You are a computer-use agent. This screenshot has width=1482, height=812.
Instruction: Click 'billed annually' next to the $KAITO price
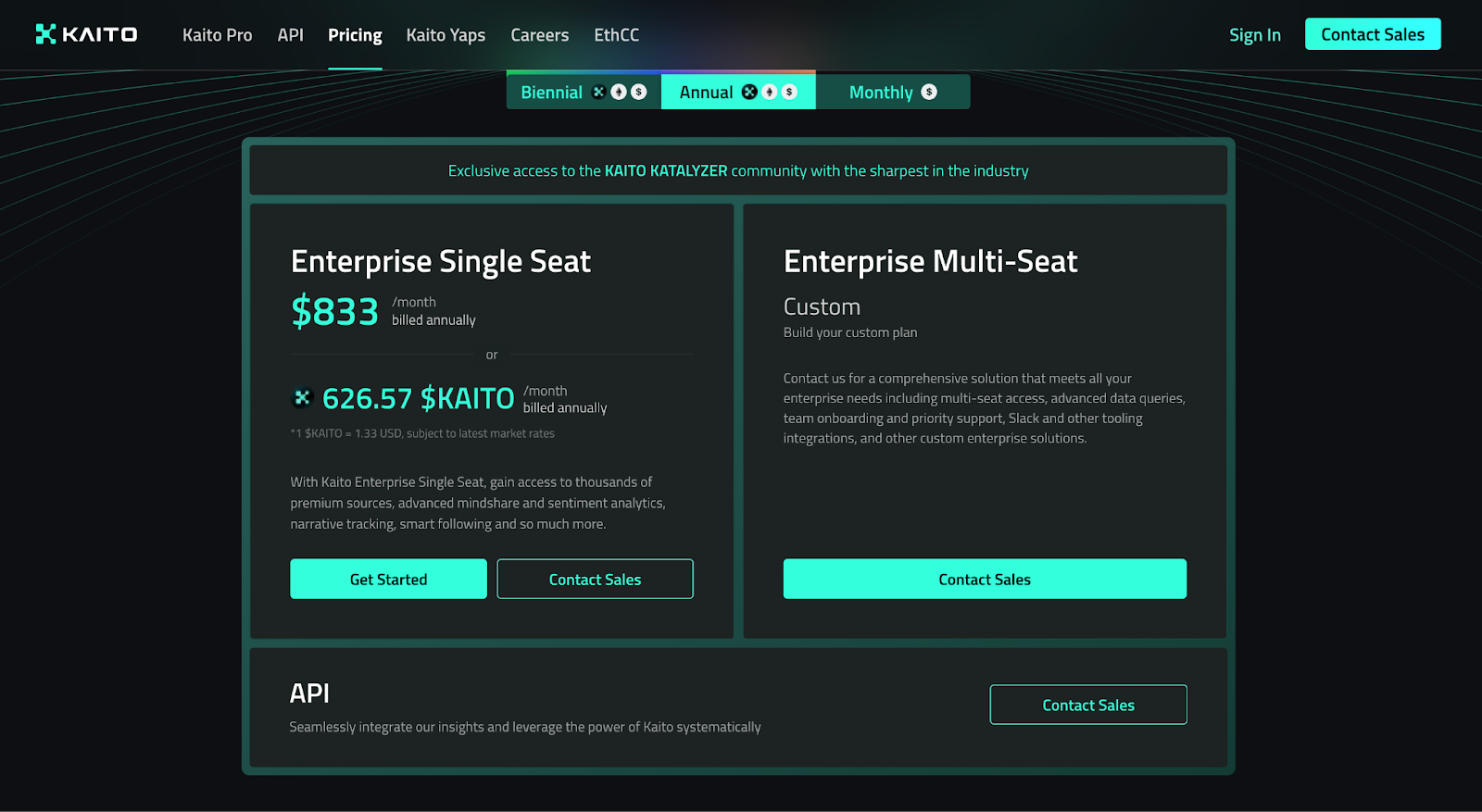pos(565,408)
